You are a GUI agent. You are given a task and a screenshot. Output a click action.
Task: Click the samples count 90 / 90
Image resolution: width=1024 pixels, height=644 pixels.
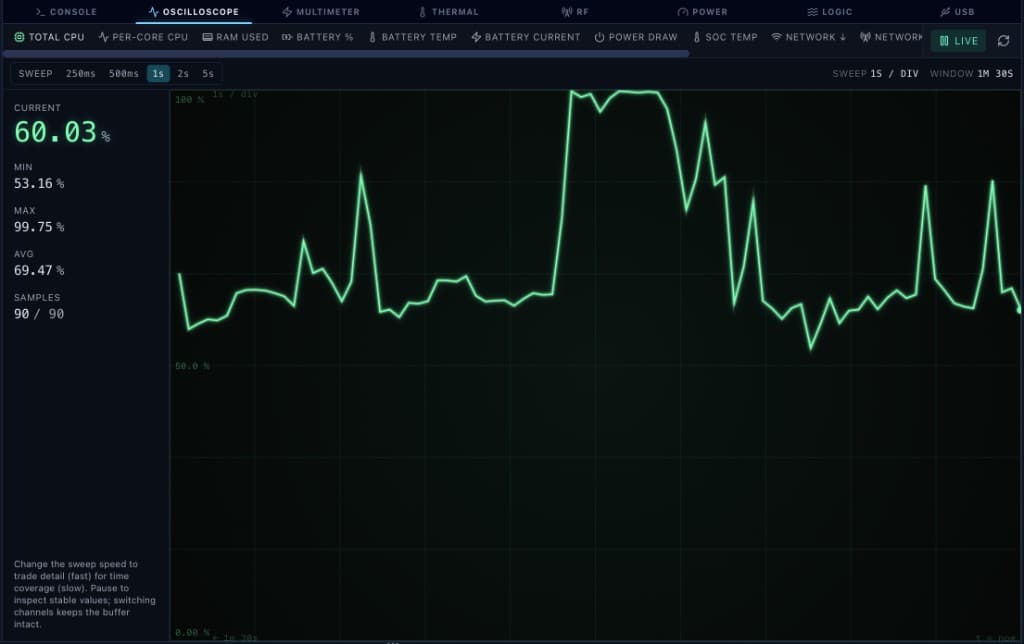(x=39, y=314)
